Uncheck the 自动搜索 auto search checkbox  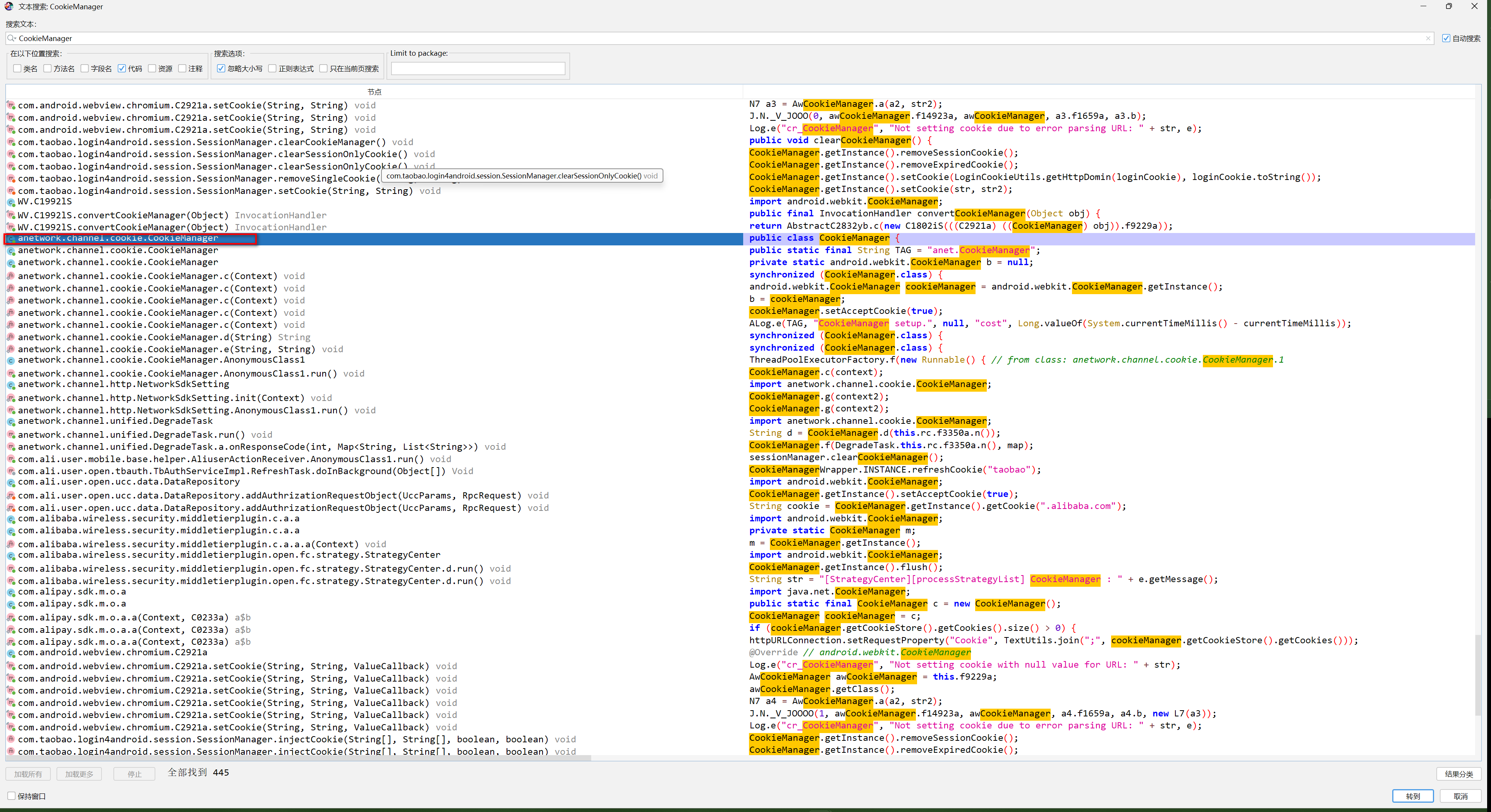tap(1446, 38)
